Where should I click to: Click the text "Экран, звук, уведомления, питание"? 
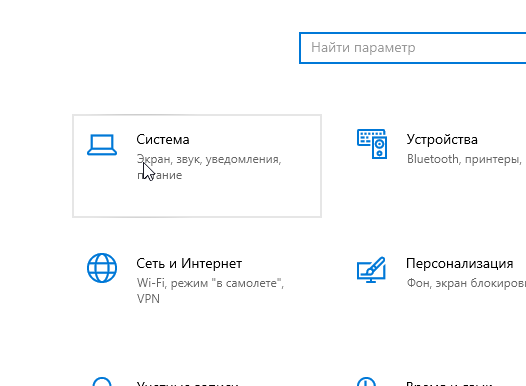(x=209, y=167)
